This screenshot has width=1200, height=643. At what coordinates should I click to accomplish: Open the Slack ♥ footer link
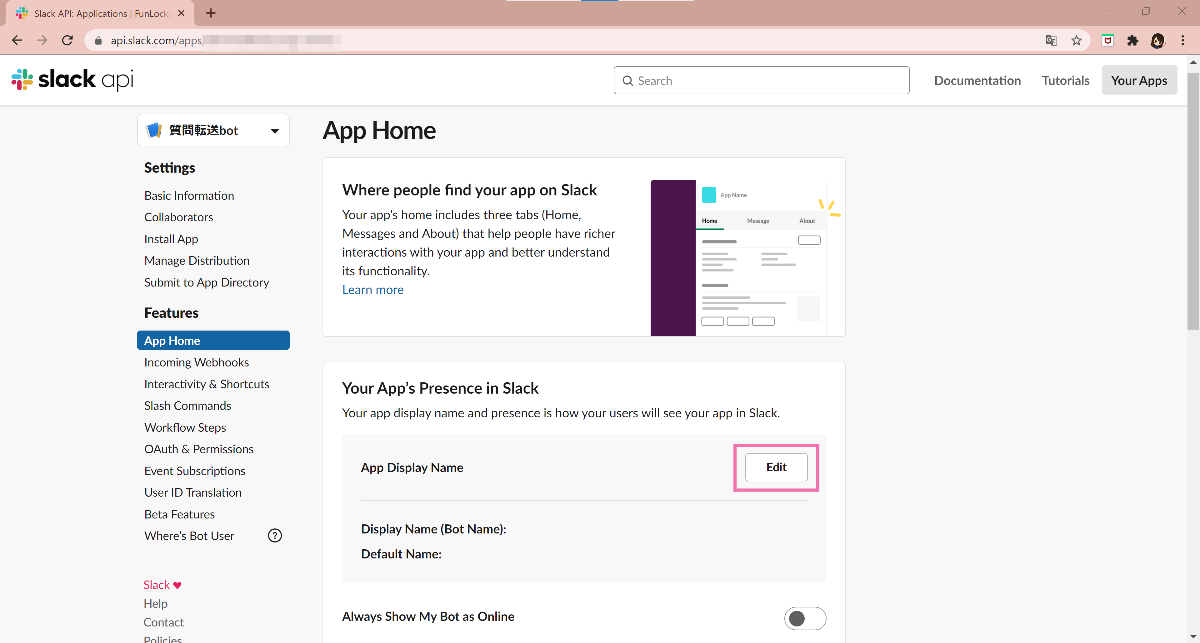(x=162, y=585)
